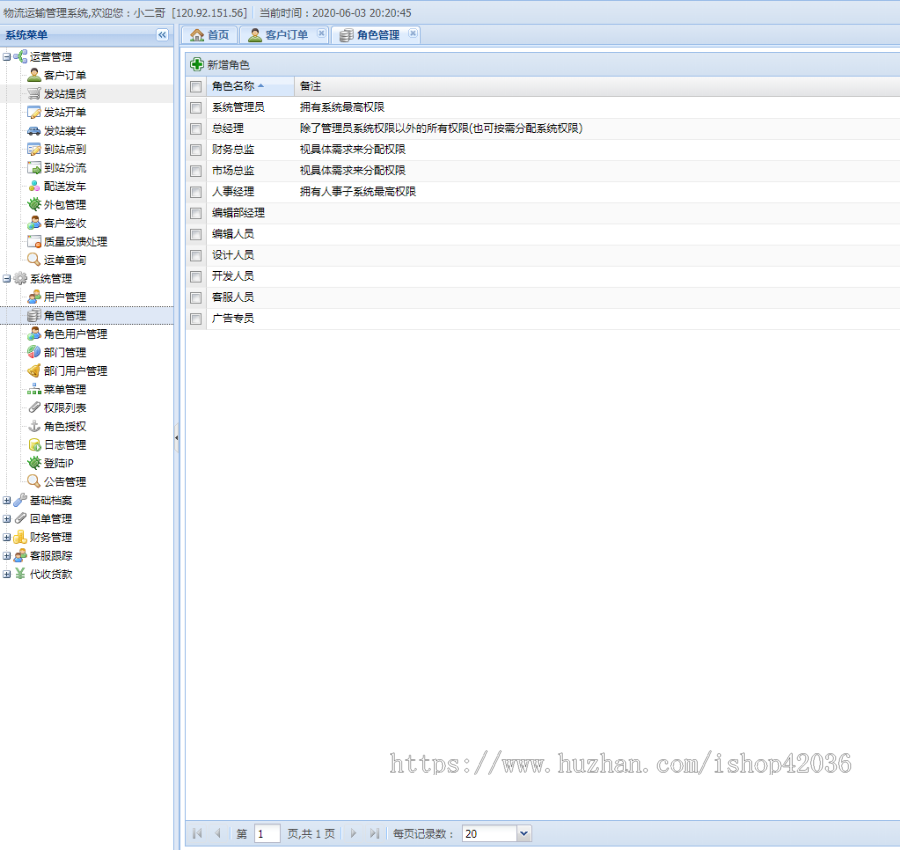Expand the 基础档案 tree node
Viewport: 900px width, 850px height.
(7, 500)
